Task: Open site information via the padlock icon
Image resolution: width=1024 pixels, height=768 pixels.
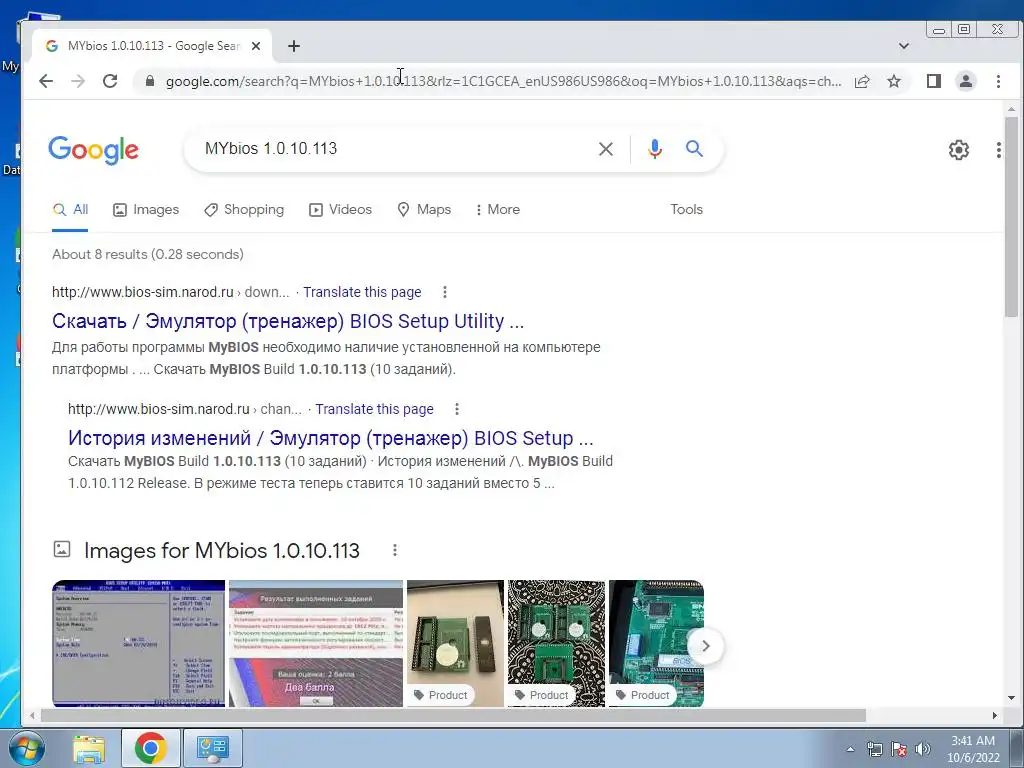Action: (150, 81)
